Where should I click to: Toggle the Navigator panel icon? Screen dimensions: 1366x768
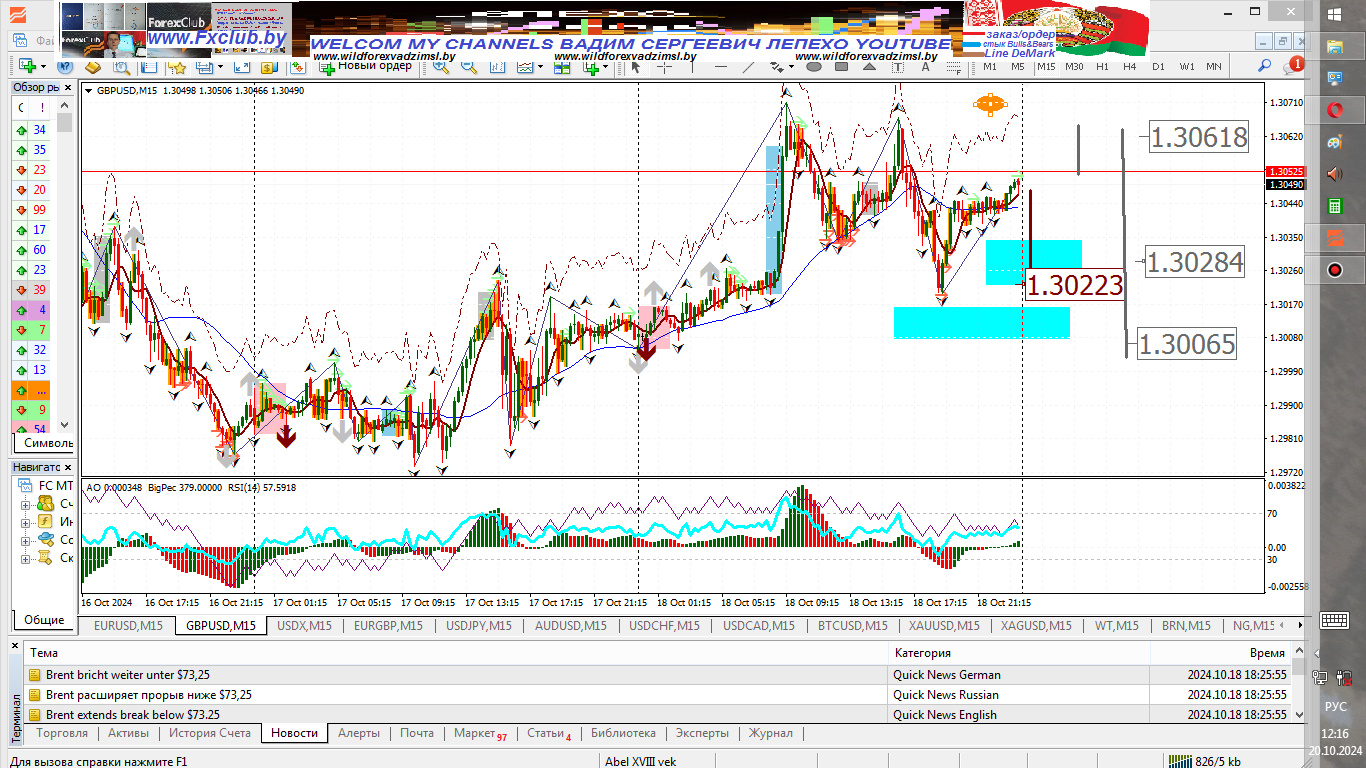(x=177, y=67)
